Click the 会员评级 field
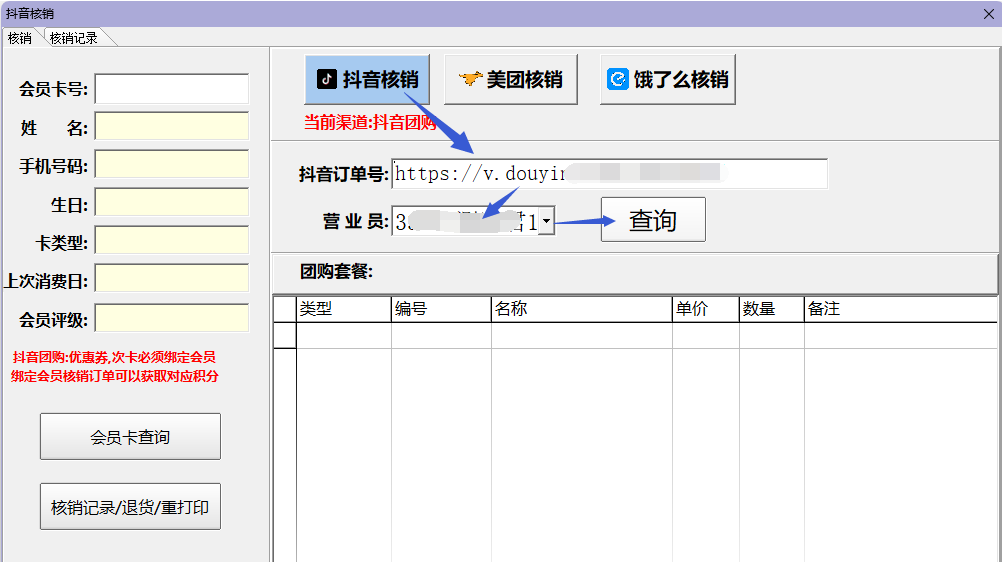This screenshot has width=1002, height=562. tap(172, 318)
